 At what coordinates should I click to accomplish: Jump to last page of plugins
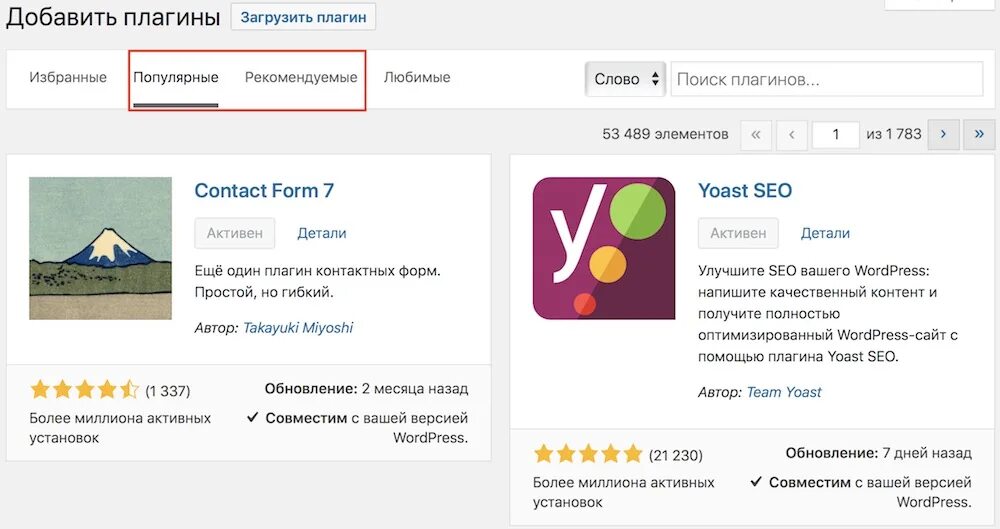coord(979,134)
